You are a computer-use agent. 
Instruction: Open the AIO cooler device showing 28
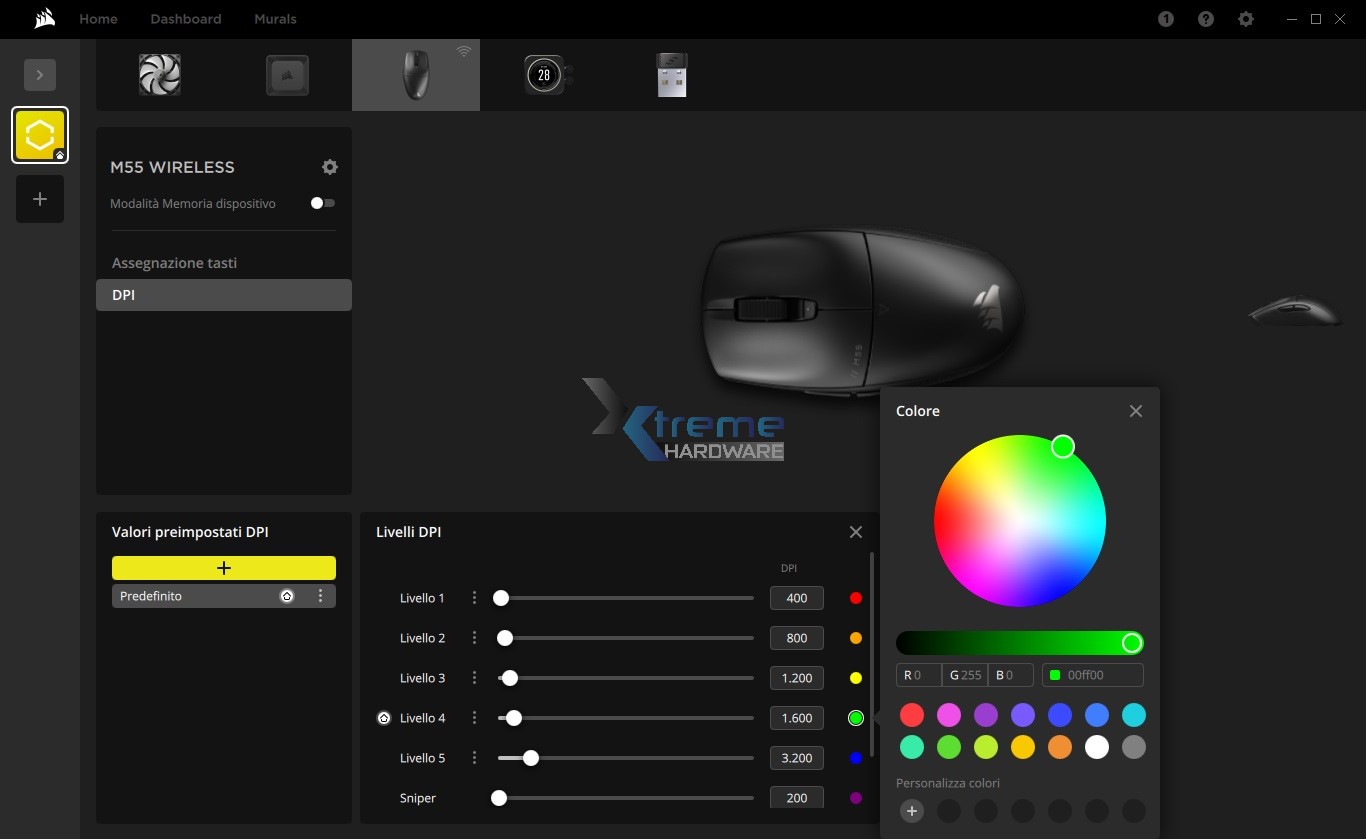coord(545,75)
